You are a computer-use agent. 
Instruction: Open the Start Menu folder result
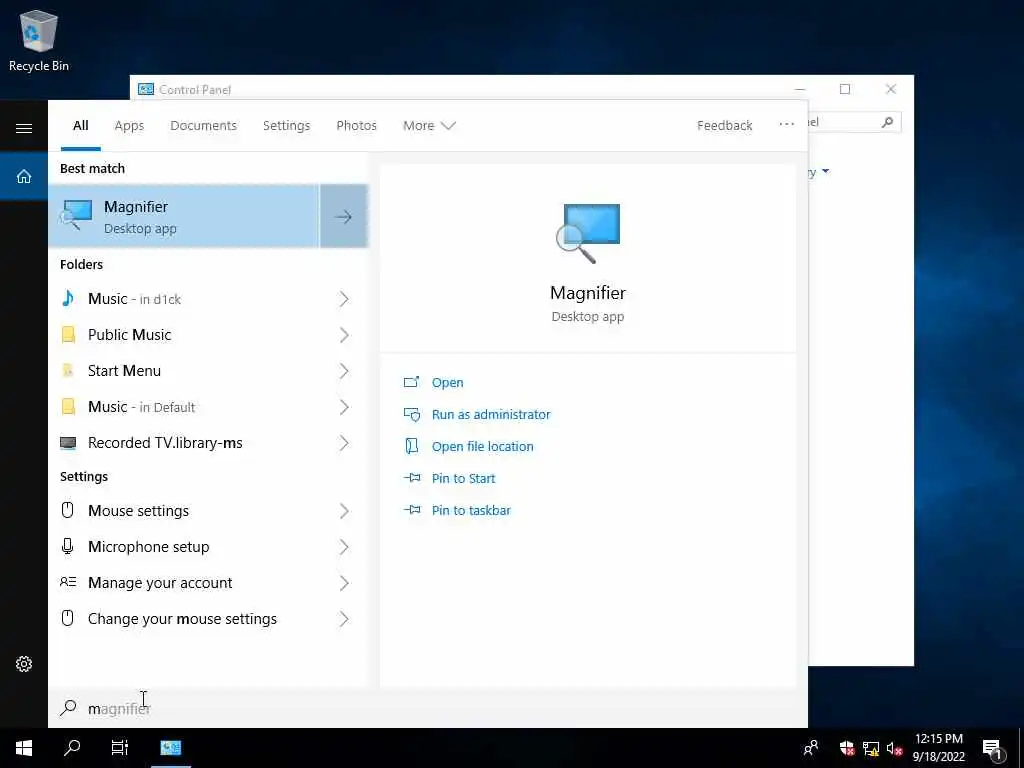[208, 371]
